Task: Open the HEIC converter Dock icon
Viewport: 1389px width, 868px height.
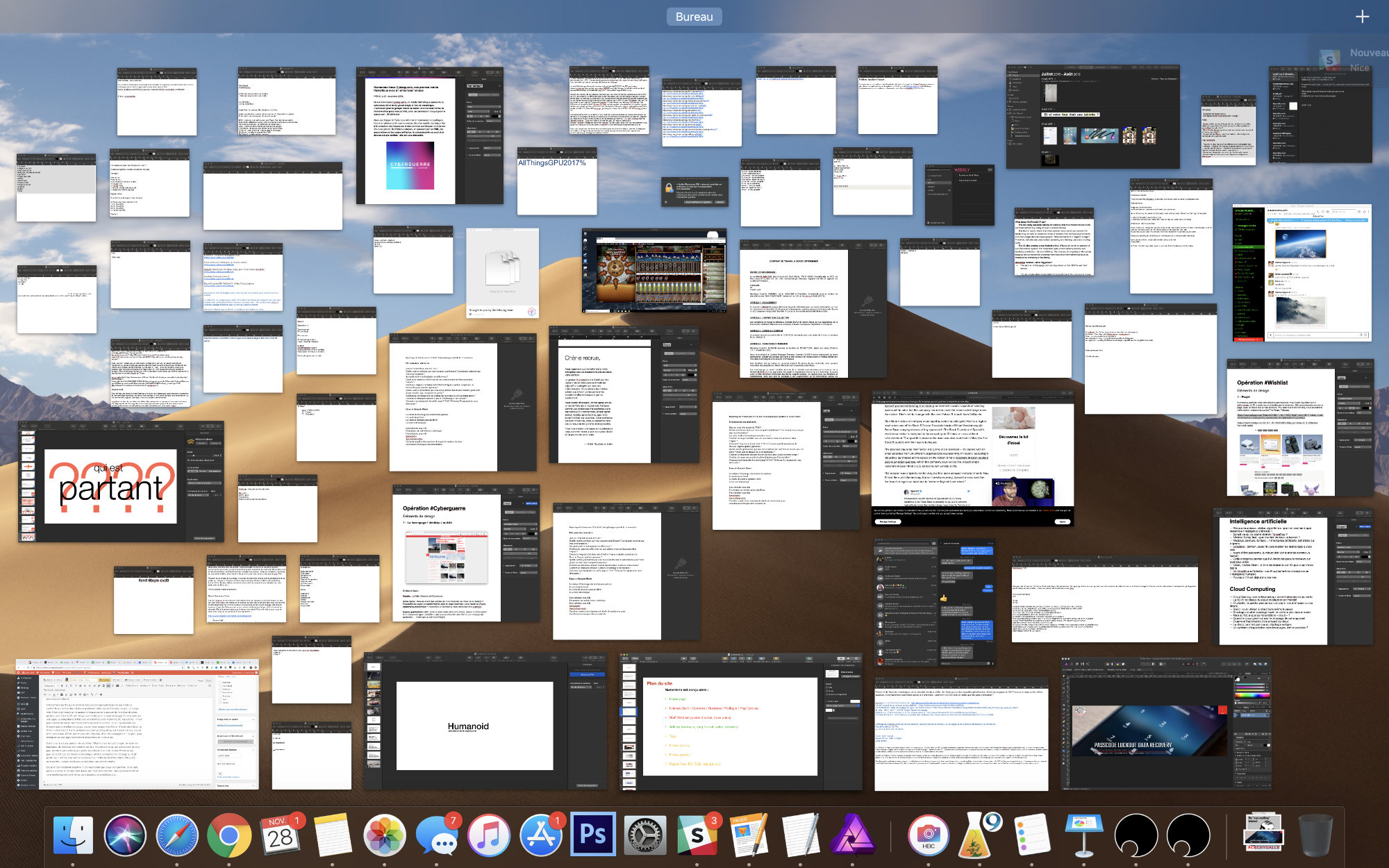Action: (x=928, y=835)
